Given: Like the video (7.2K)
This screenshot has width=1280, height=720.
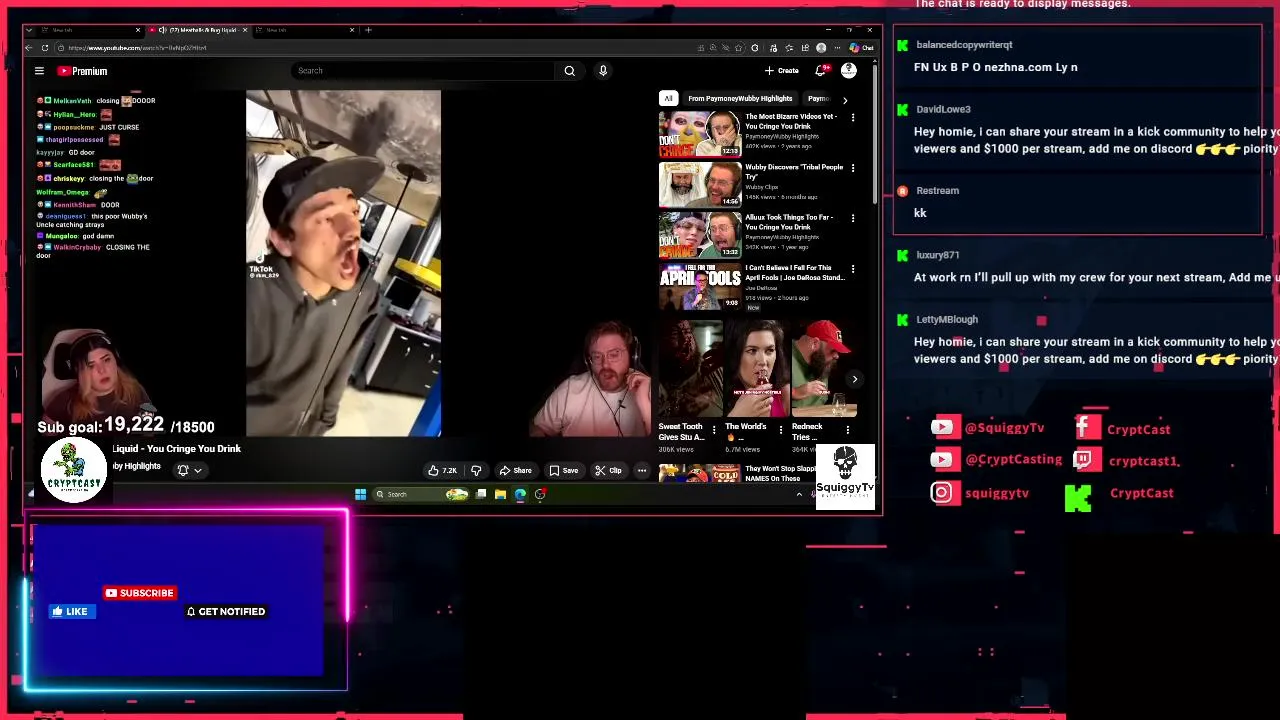Looking at the screenshot, I should [442, 470].
